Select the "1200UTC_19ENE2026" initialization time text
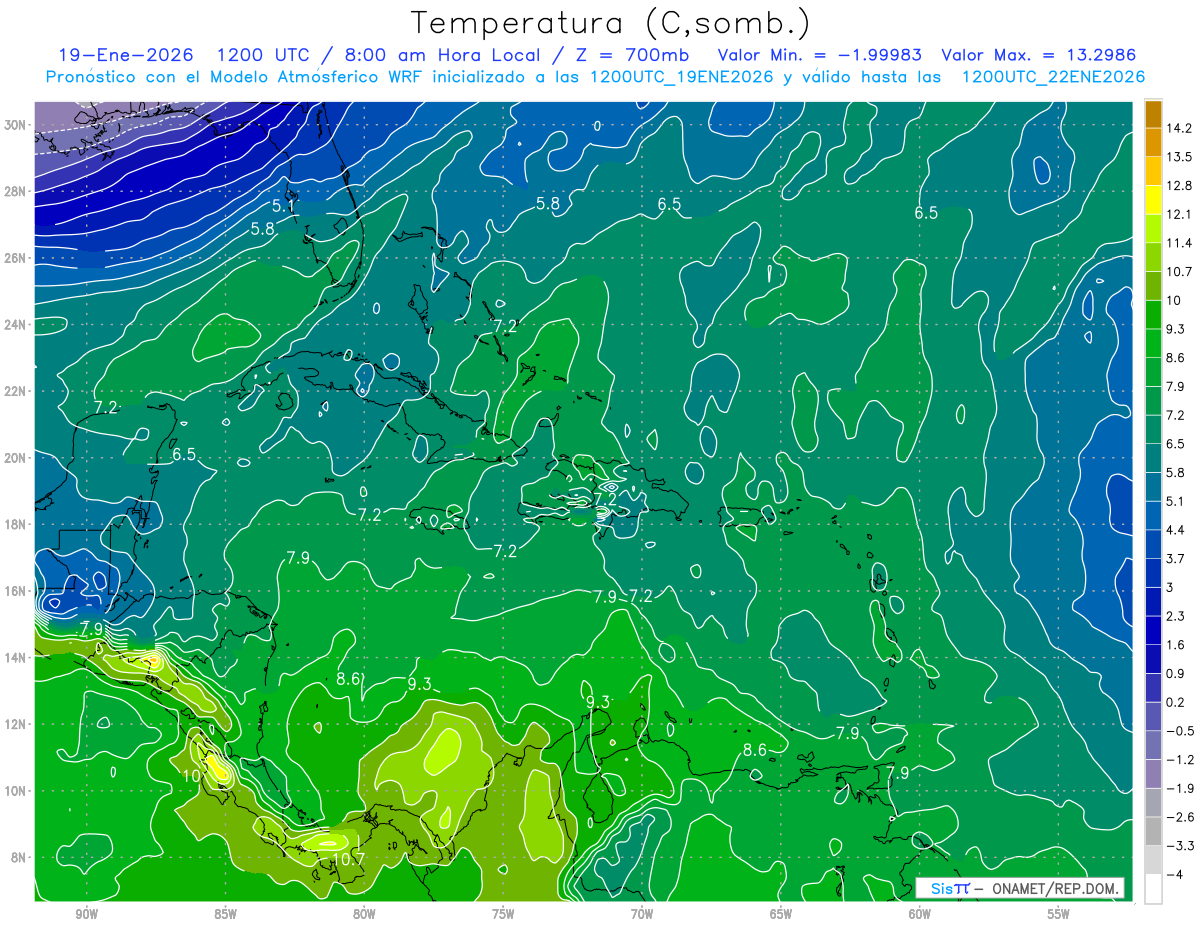 (682, 77)
